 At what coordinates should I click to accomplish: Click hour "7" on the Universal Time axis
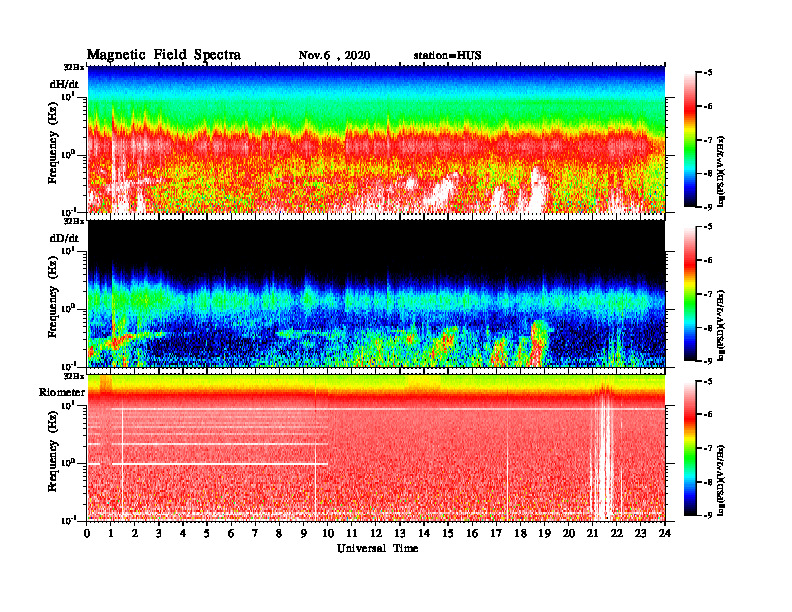point(255,534)
